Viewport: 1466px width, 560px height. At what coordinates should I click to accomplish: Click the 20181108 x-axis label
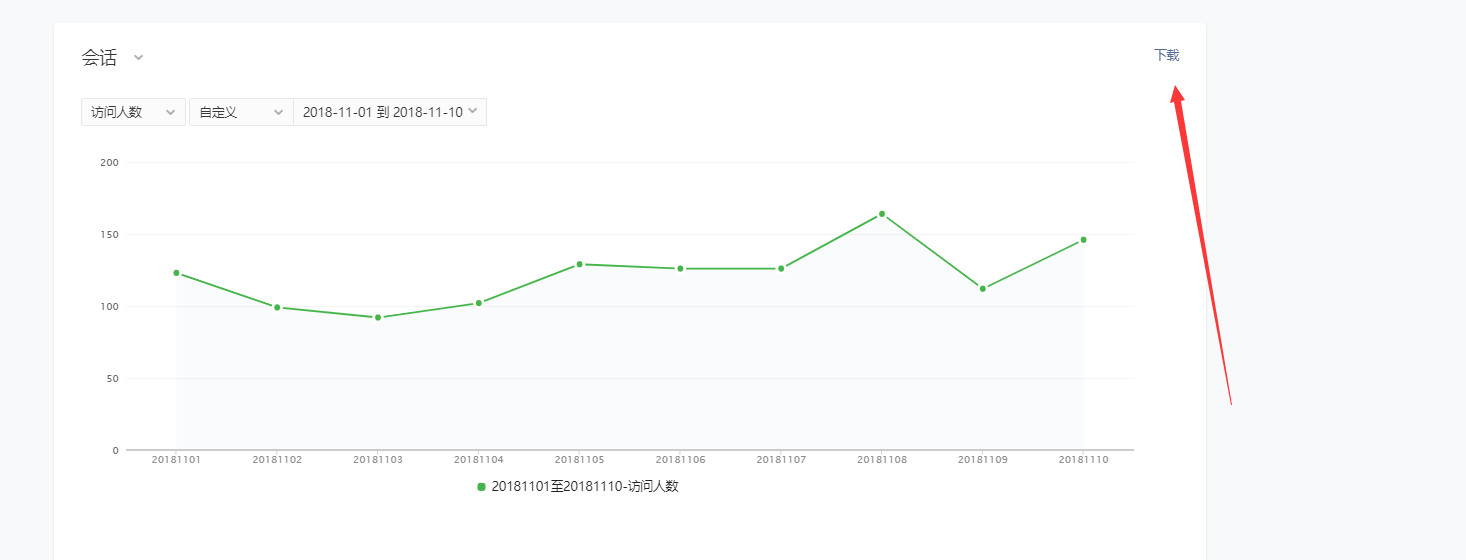pyautogui.click(x=882, y=460)
